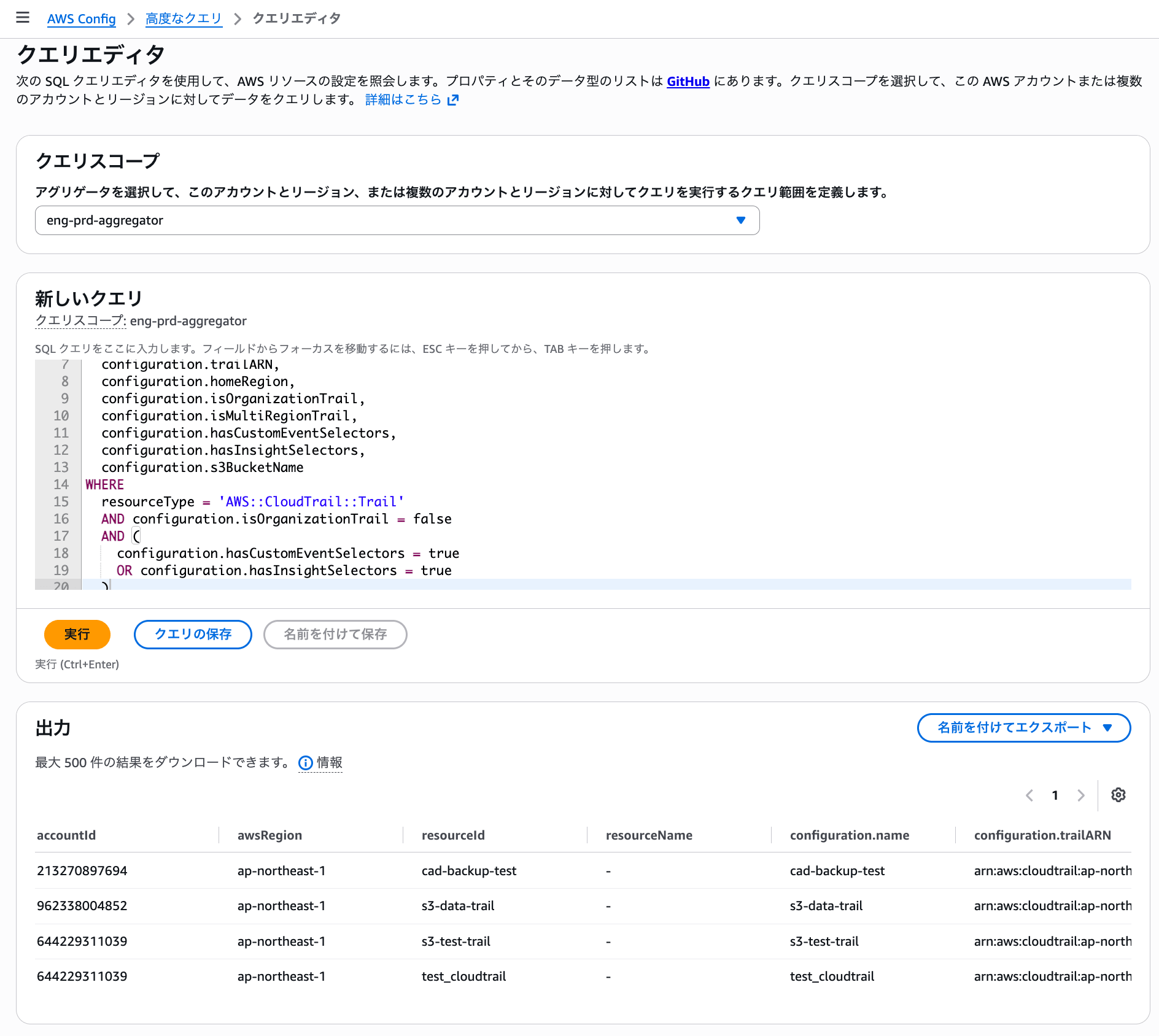Image resolution: width=1159 pixels, height=1036 pixels.
Task: Click the resourceName column header
Action: click(649, 835)
